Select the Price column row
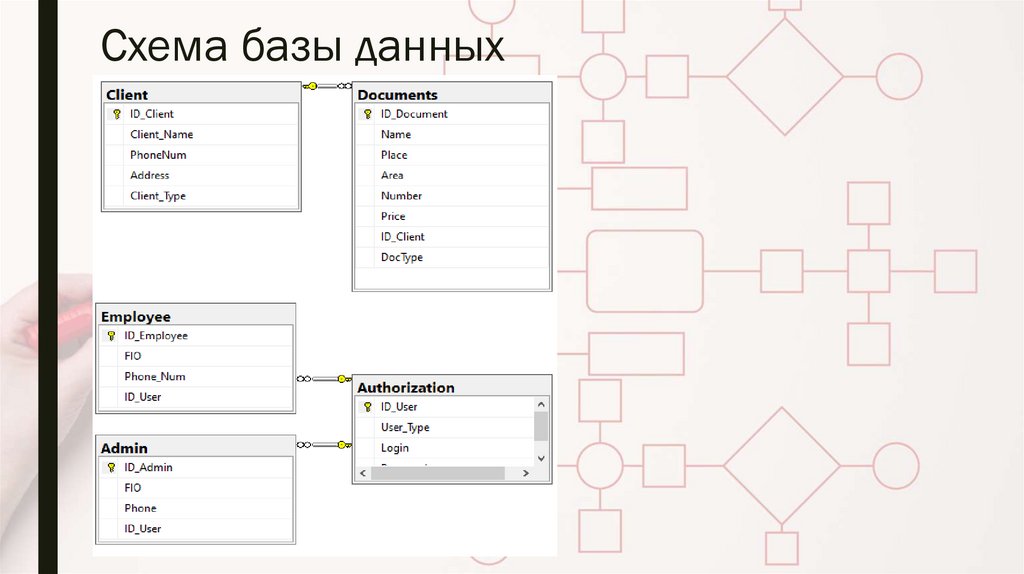This screenshot has height=574, width=1024. point(452,216)
